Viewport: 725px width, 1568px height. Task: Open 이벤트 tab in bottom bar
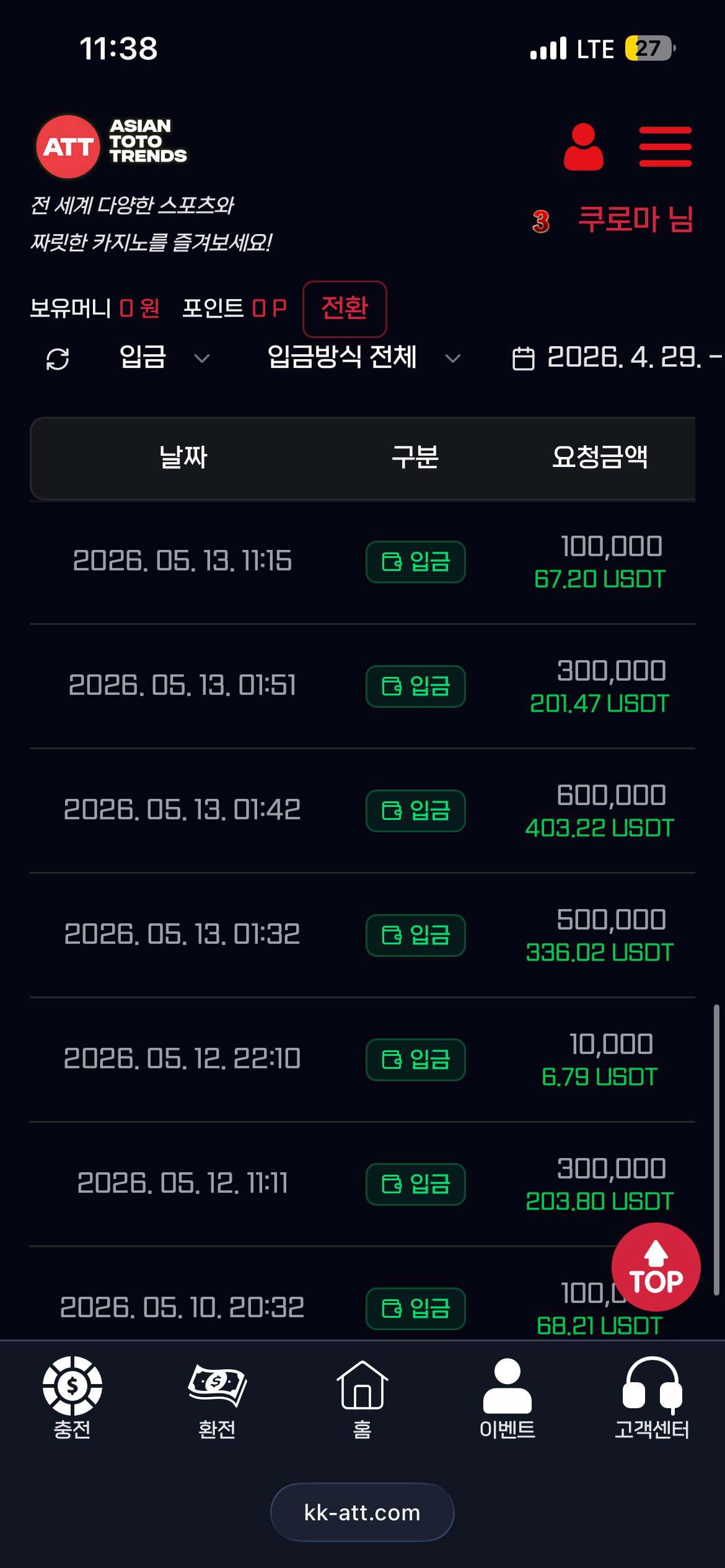click(x=507, y=1398)
